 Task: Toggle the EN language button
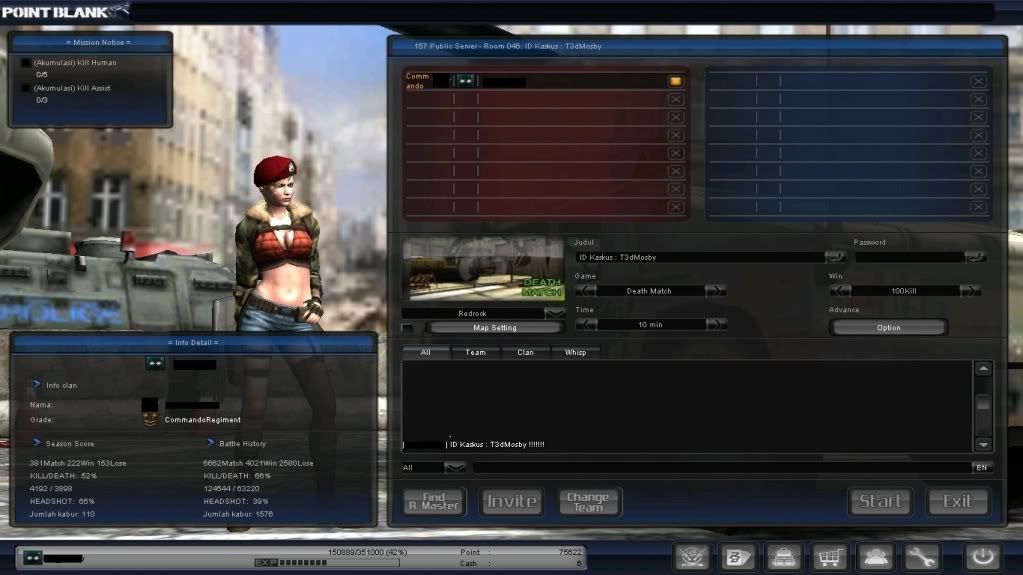(x=981, y=467)
